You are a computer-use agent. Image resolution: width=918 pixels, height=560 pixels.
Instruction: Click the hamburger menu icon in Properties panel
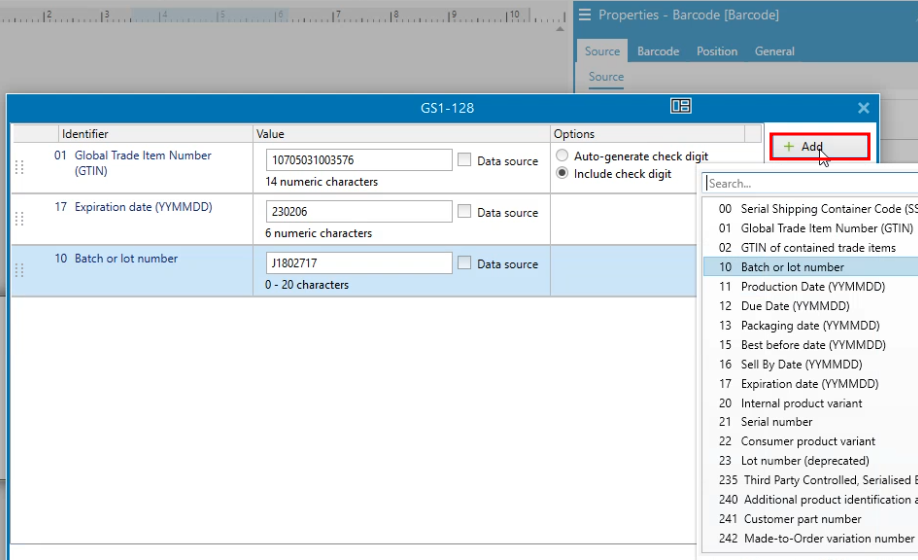[585, 15]
